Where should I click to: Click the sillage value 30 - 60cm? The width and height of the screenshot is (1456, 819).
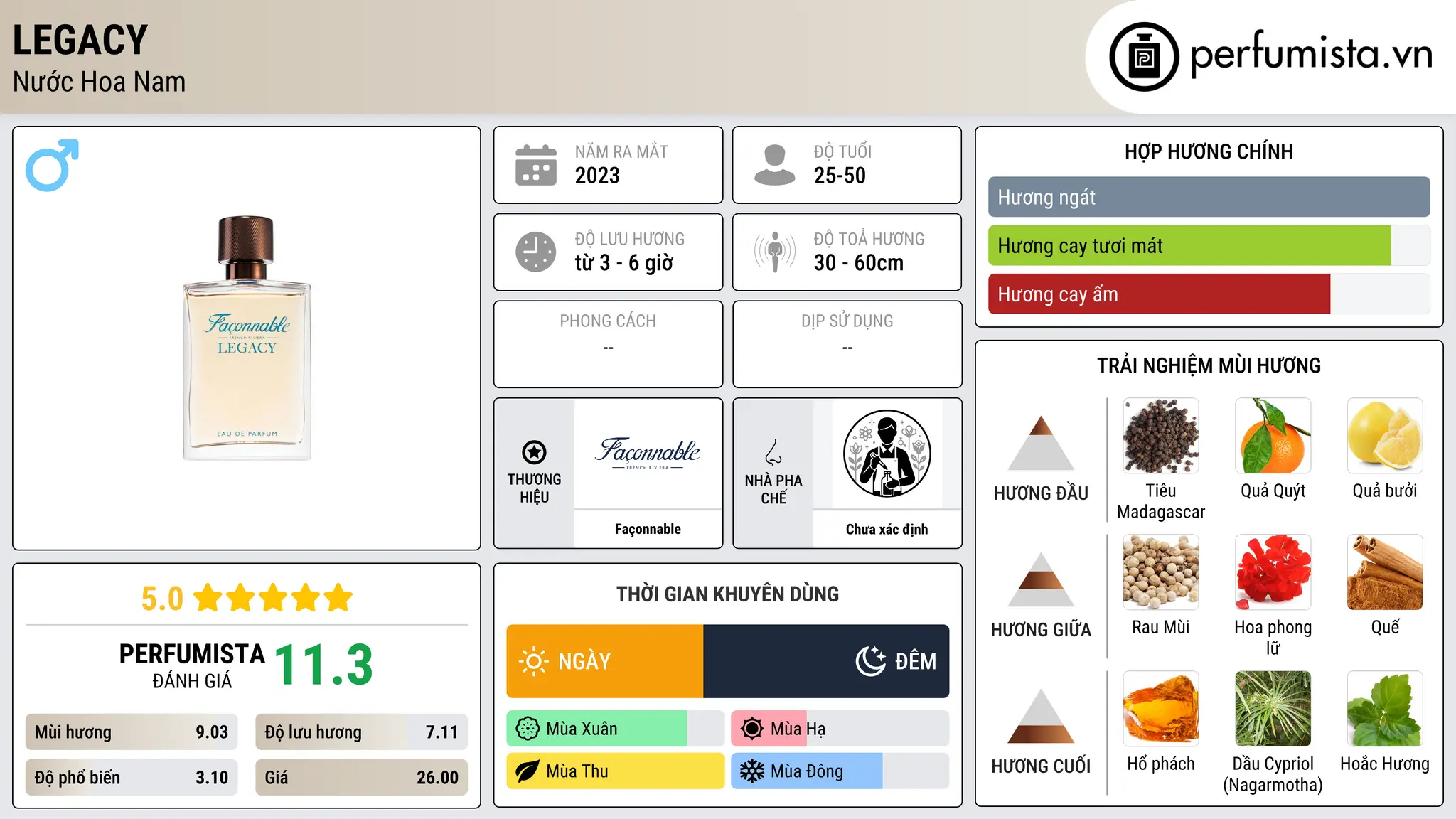coord(859,263)
